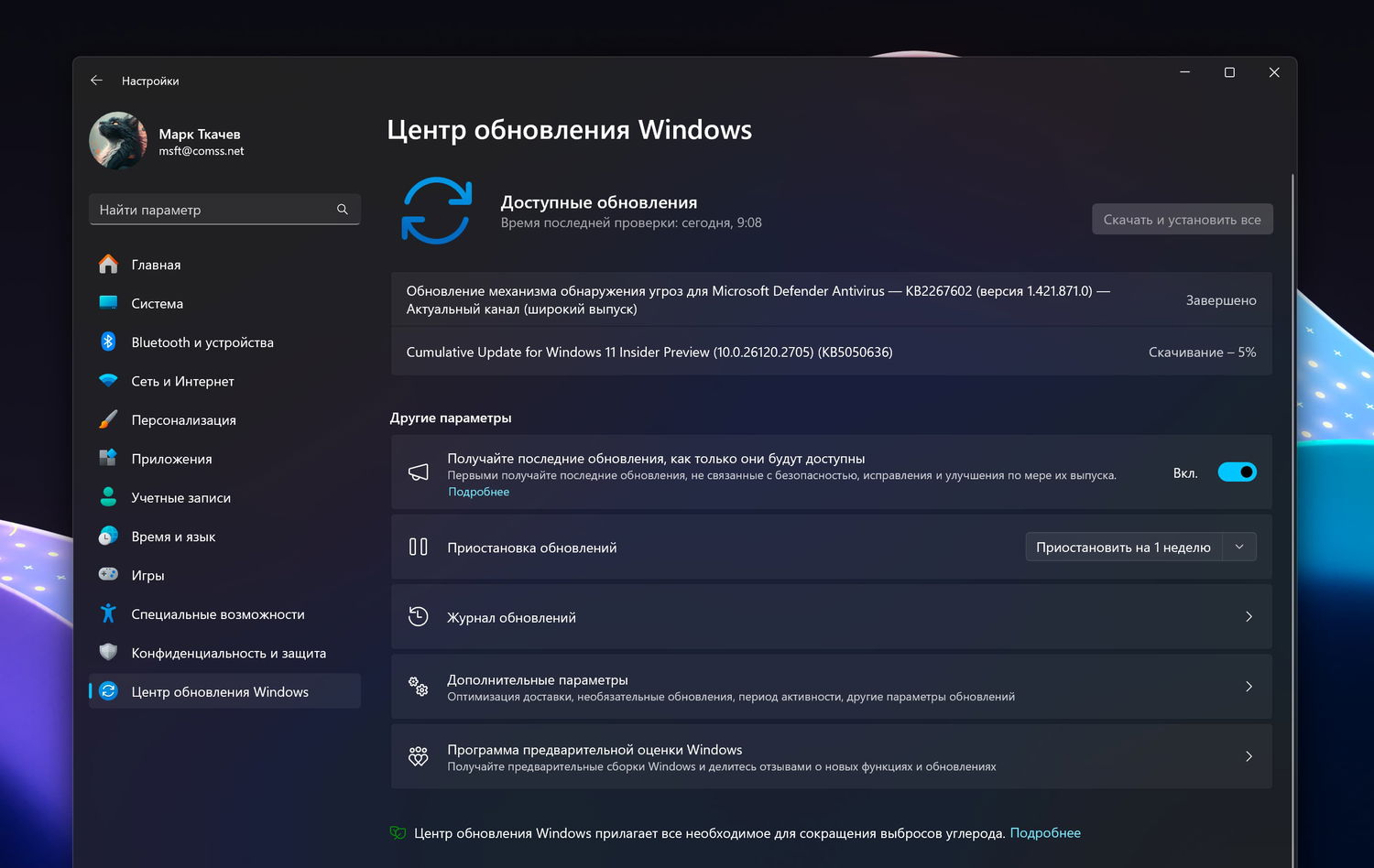Open Приложения in the sidebar
This screenshot has height=868, width=1374.
(171, 459)
